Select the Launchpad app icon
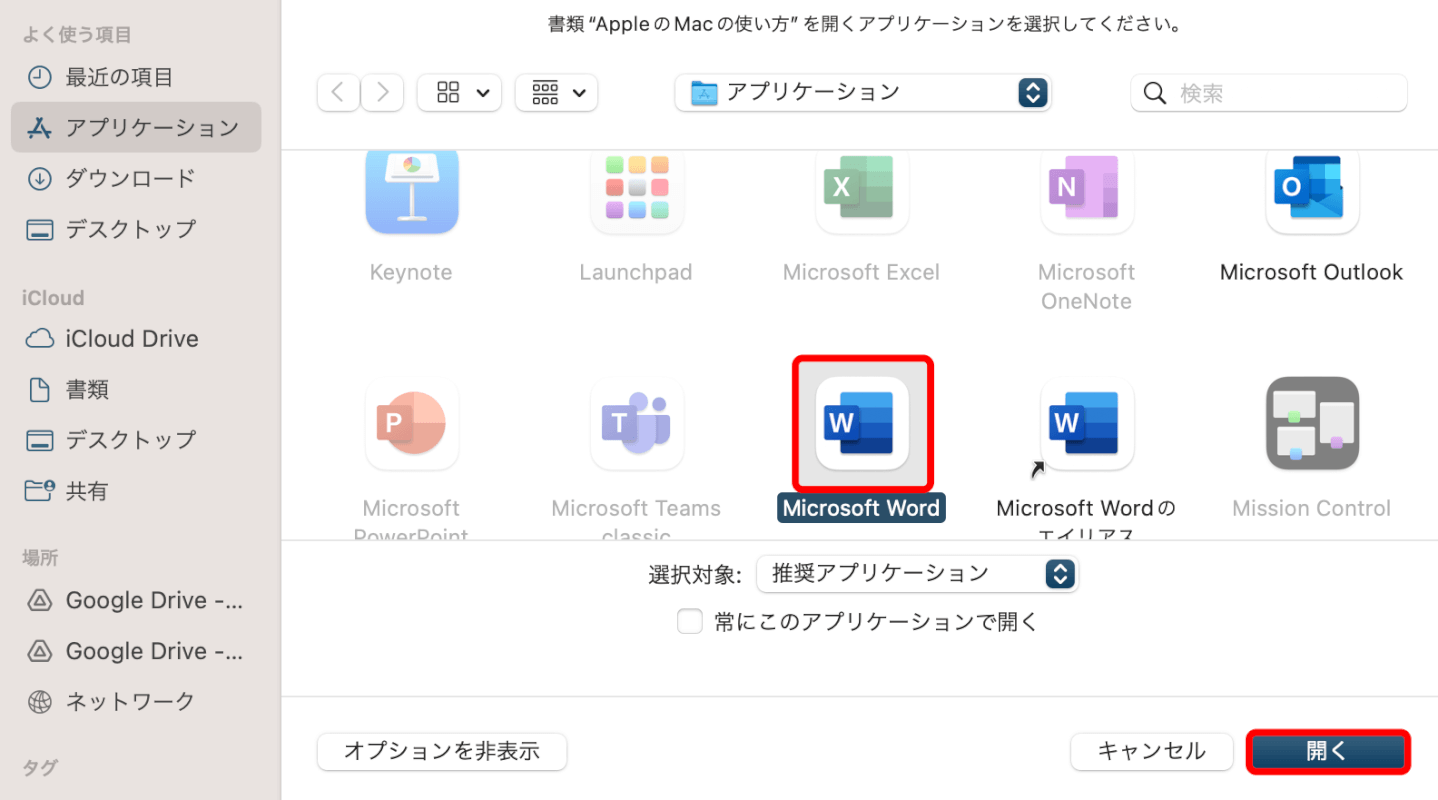Screen dimensions: 1438x800 point(636,191)
